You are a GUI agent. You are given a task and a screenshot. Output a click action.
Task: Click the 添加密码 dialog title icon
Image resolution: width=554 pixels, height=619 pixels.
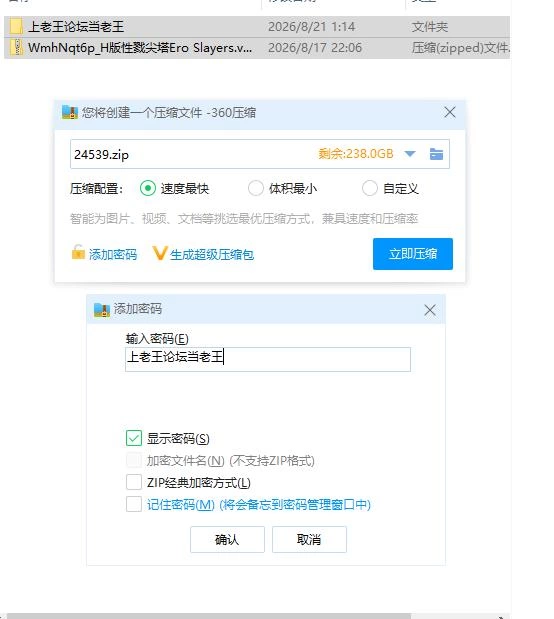tap(102, 310)
